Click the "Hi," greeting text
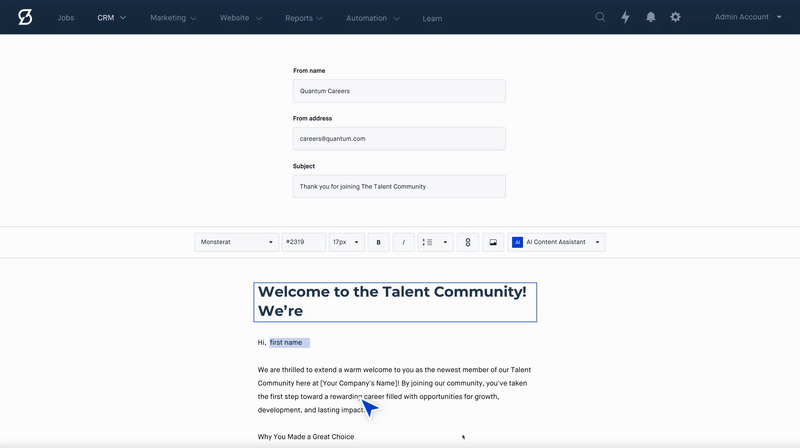Image resolution: width=800 pixels, height=448 pixels. 262,342
